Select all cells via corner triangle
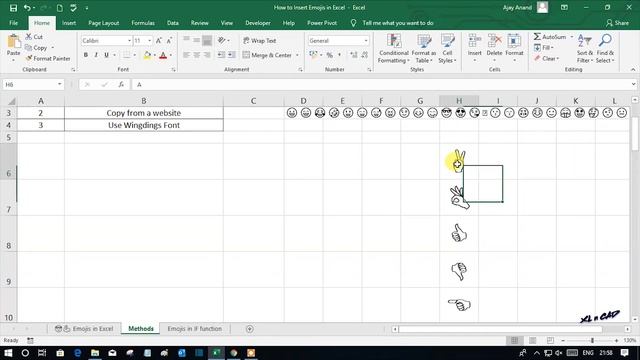This screenshot has width=640, height=360. (x=12, y=101)
